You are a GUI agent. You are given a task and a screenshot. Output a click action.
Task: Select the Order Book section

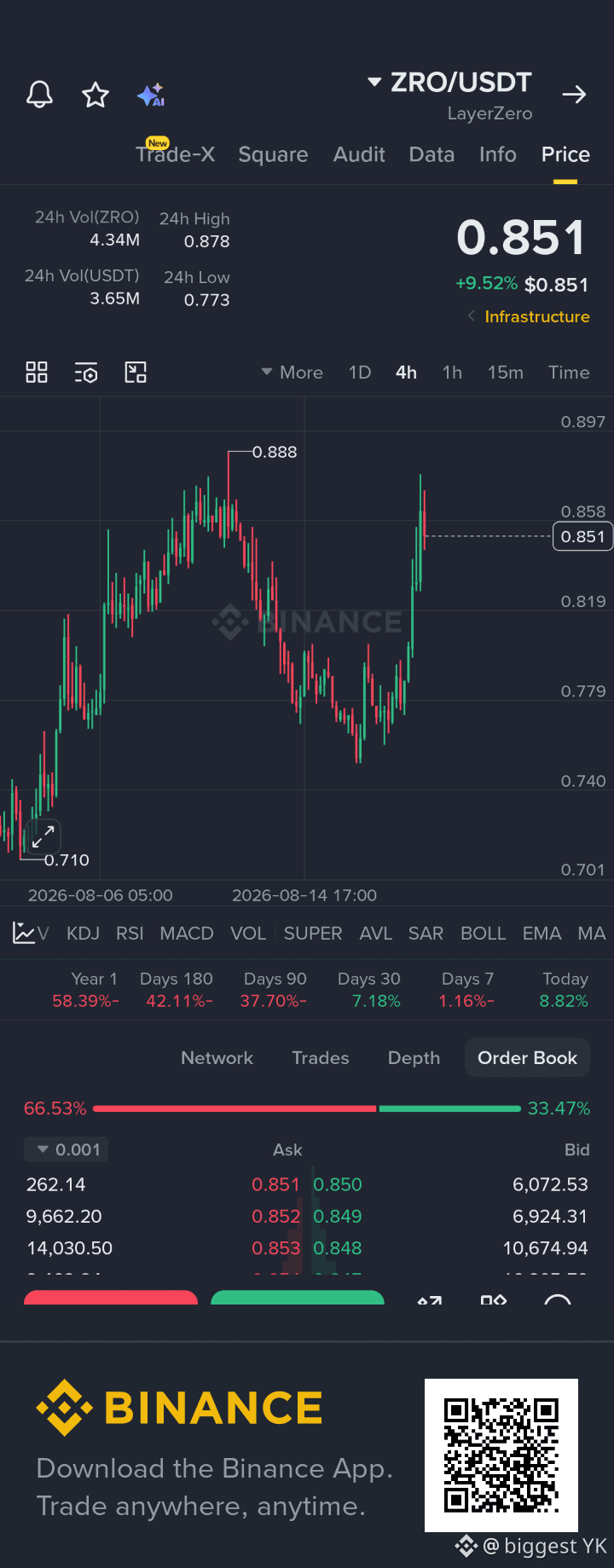(528, 1058)
